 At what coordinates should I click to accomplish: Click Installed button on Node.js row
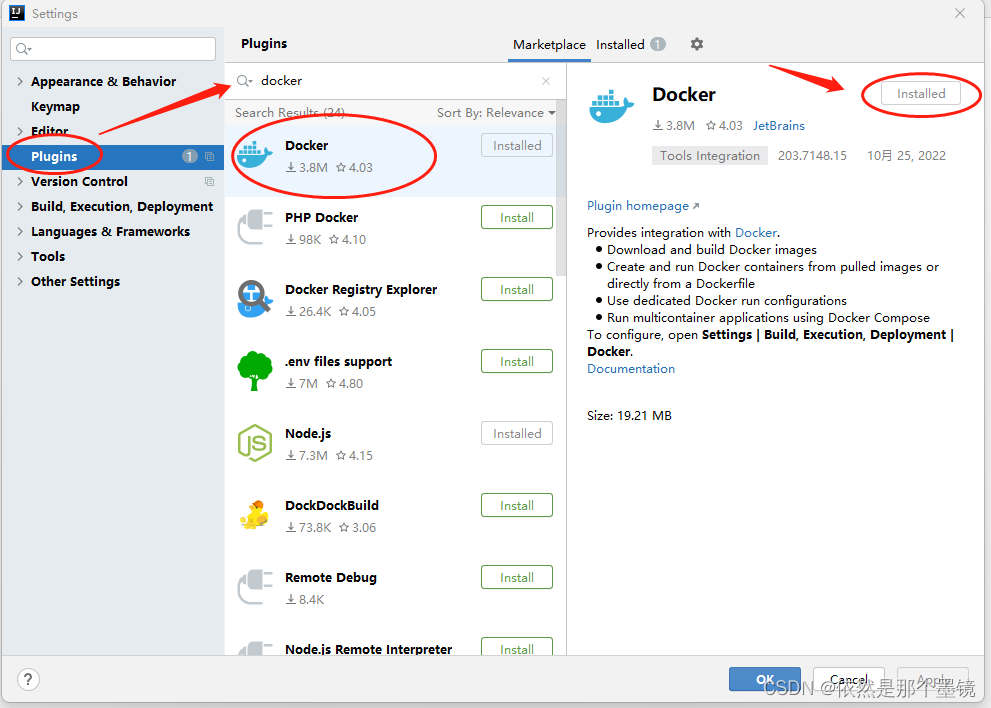[x=517, y=434]
